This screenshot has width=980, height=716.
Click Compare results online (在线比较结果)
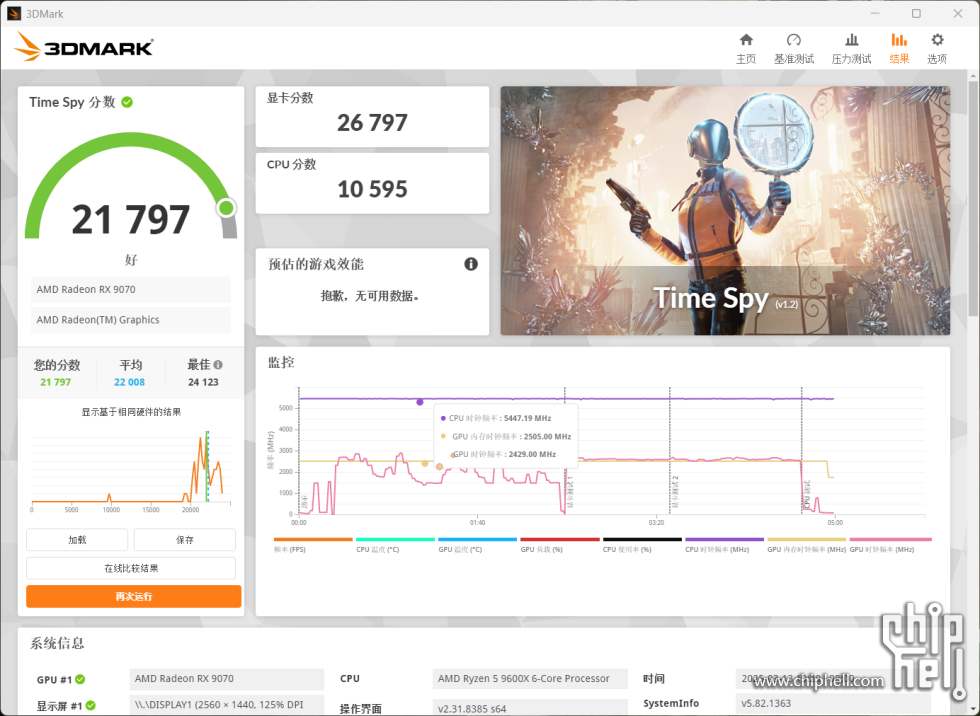(x=131, y=568)
